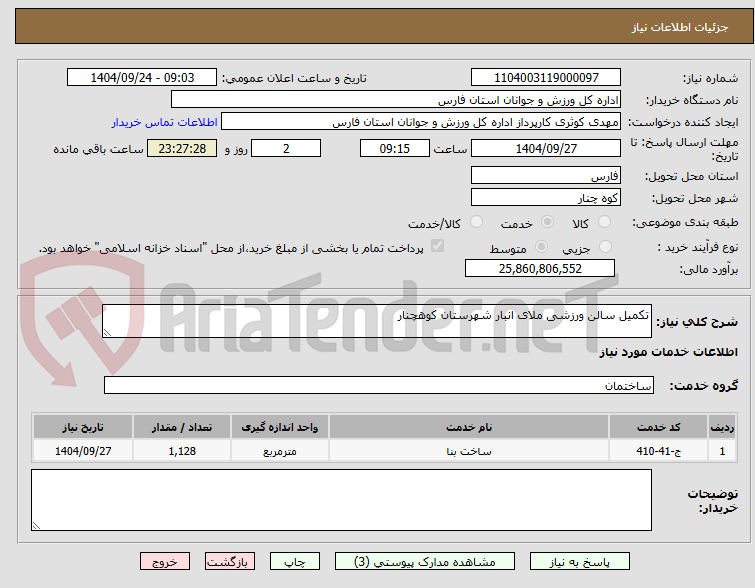Click the تعداد / مقدار column header
This screenshot has height=588, width=755.
[182, 427]
